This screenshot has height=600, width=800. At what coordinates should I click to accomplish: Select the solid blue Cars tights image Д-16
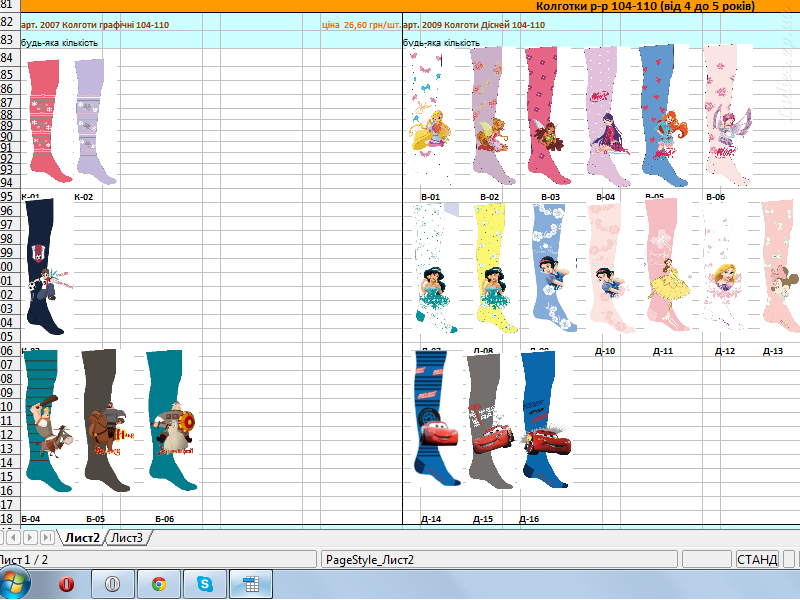(x=546, y=419)
